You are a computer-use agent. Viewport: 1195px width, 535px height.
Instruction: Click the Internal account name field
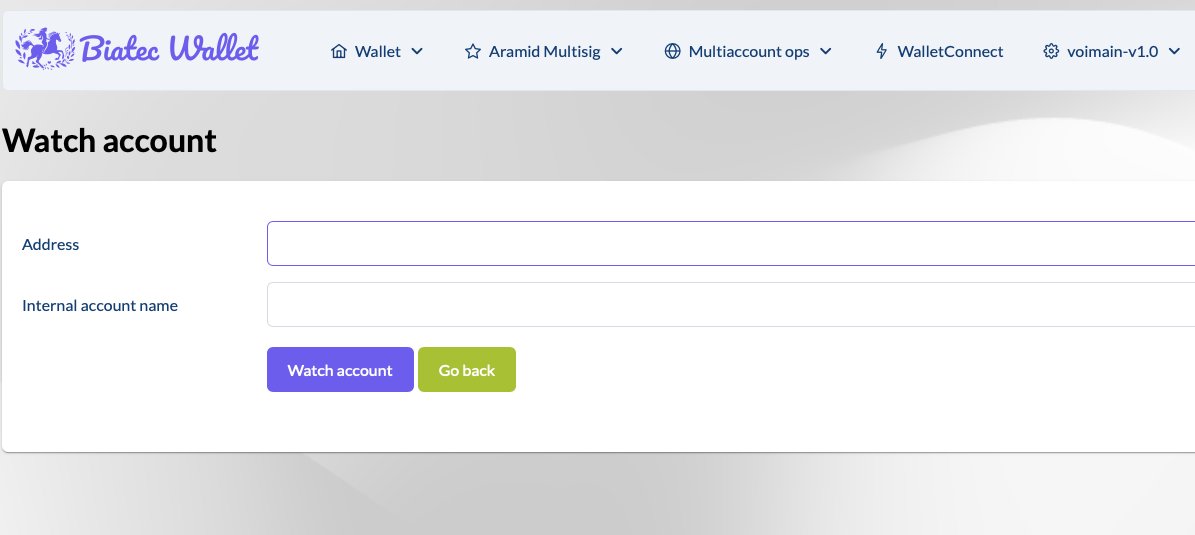coord(730,305)
